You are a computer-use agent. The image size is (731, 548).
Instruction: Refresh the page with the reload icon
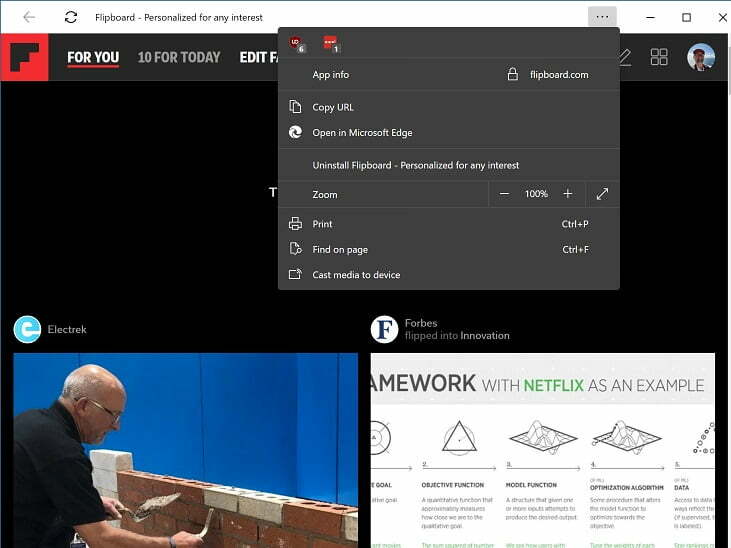click(x=70, y=17)
